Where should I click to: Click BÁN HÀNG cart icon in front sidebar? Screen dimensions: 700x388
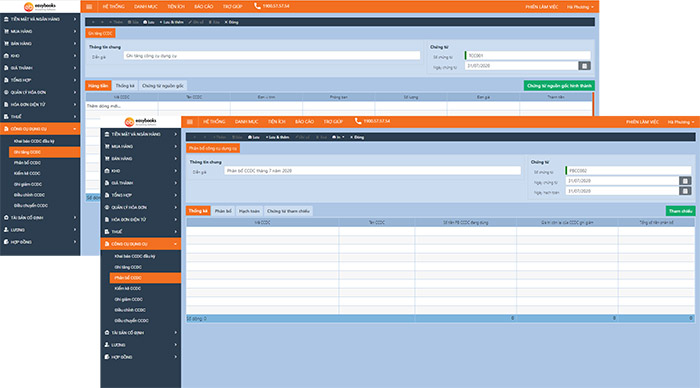point(107,159)
